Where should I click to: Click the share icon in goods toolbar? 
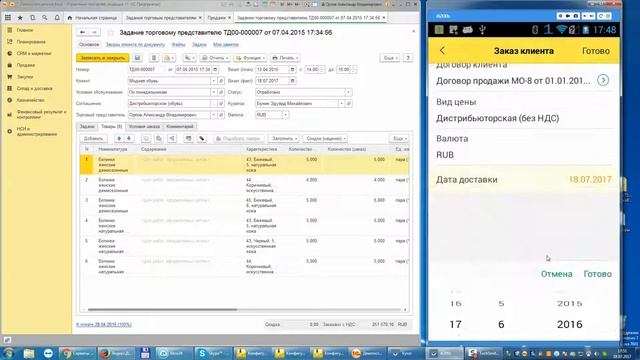point(172,139)
